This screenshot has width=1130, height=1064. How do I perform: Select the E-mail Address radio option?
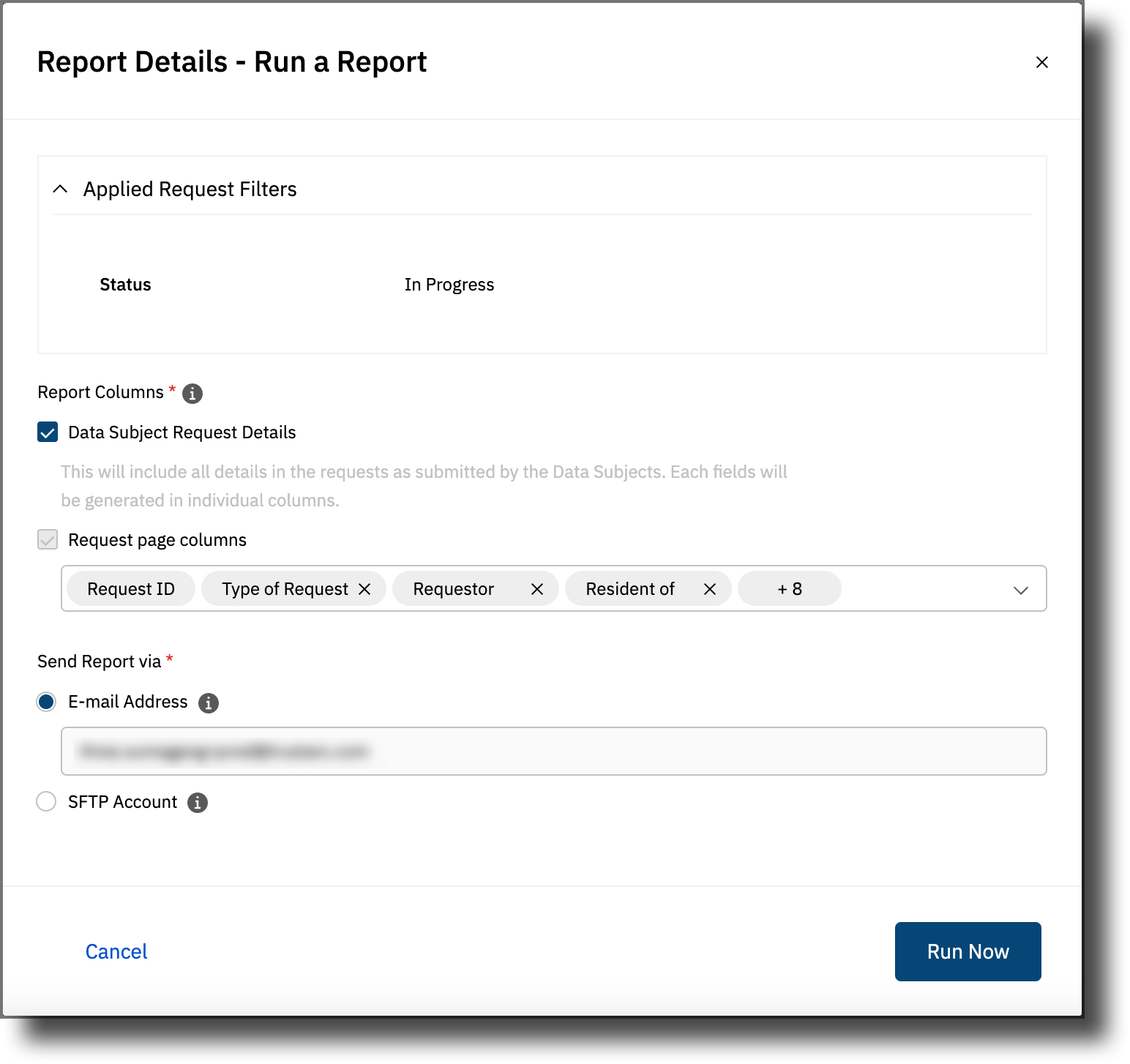pyautogui.click(x=46, y=702)
